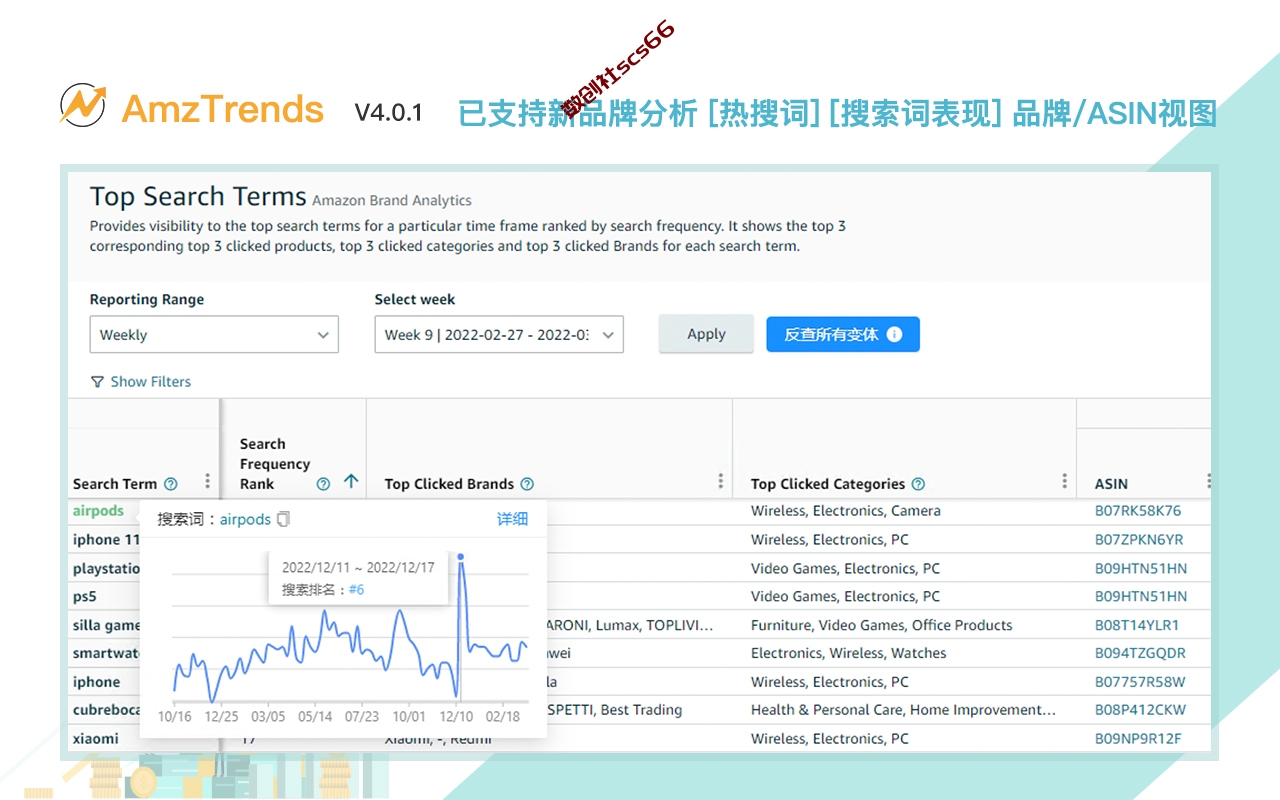
Task: Click the peak data point on chart
Action: [460, 557]
